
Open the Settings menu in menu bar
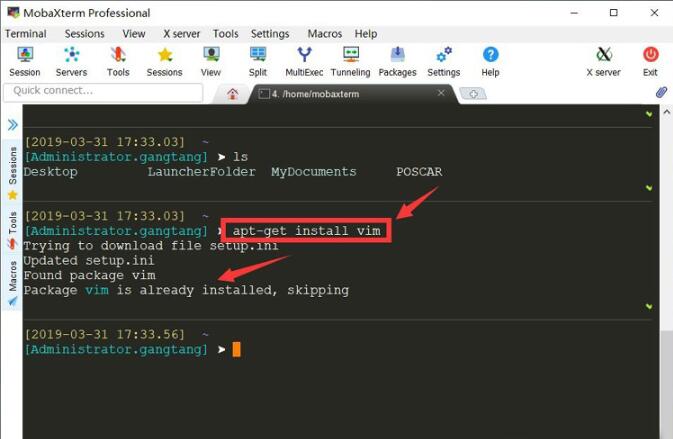click(x=270, y=33)
